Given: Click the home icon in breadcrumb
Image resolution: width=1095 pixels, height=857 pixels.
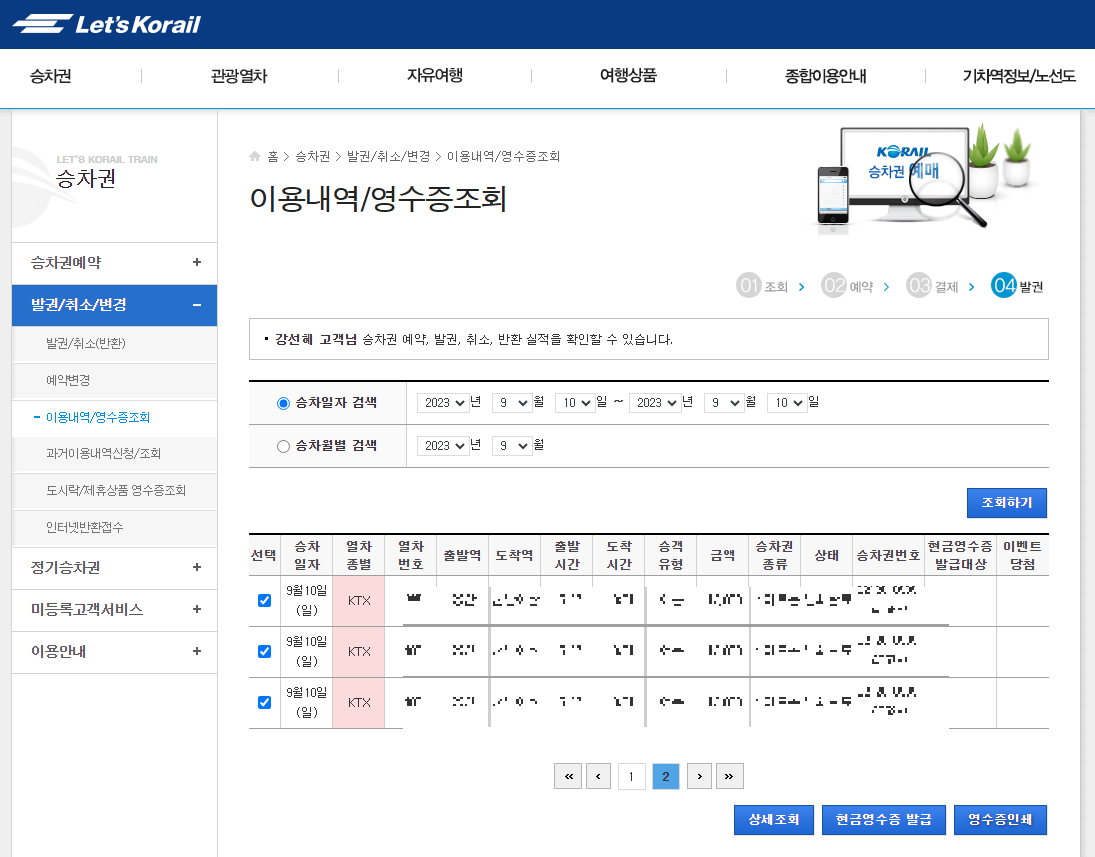Looking at the screenshot, I should click(255, 156).
